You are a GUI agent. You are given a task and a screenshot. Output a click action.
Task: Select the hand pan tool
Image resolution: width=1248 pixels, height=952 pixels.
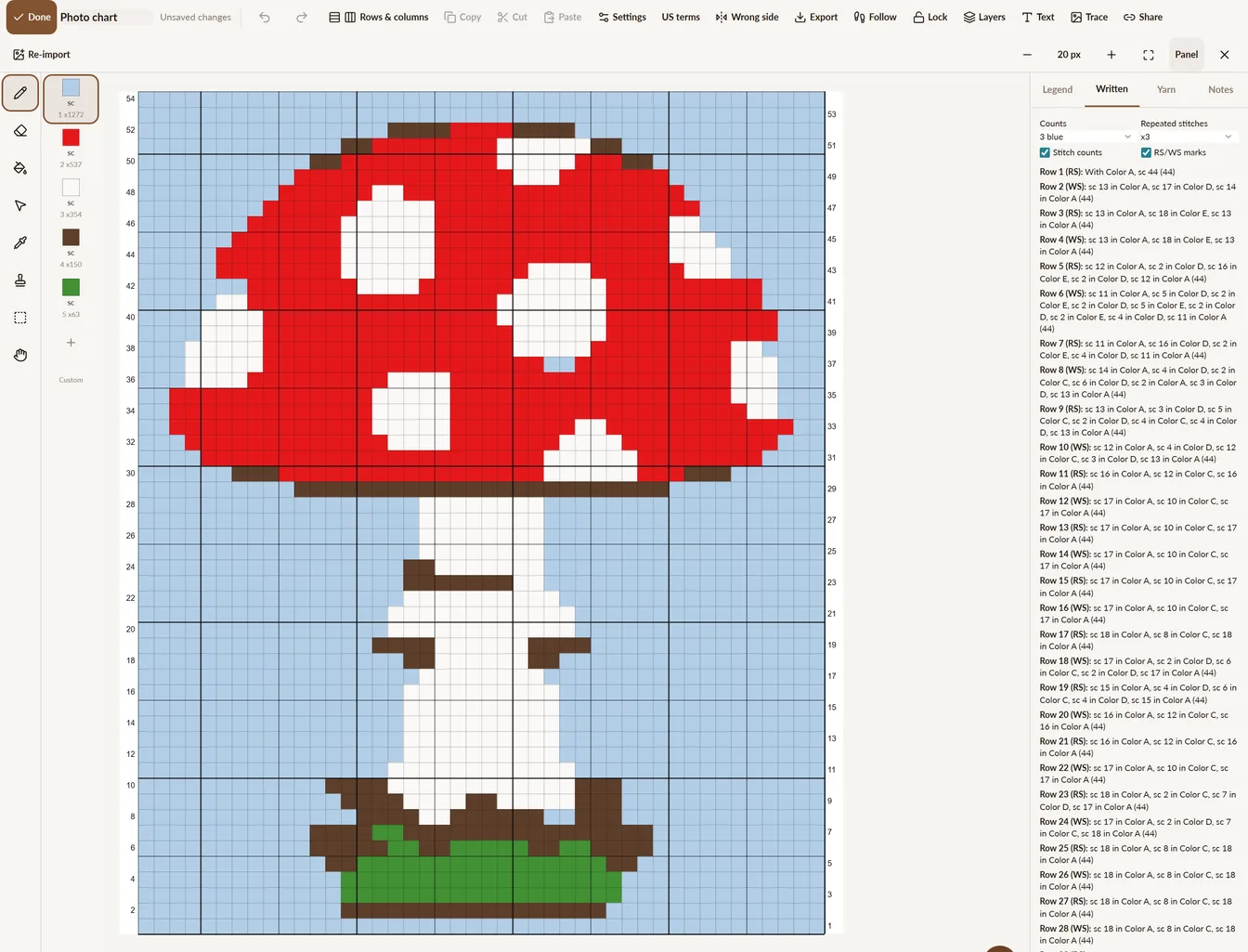[20, 355]
